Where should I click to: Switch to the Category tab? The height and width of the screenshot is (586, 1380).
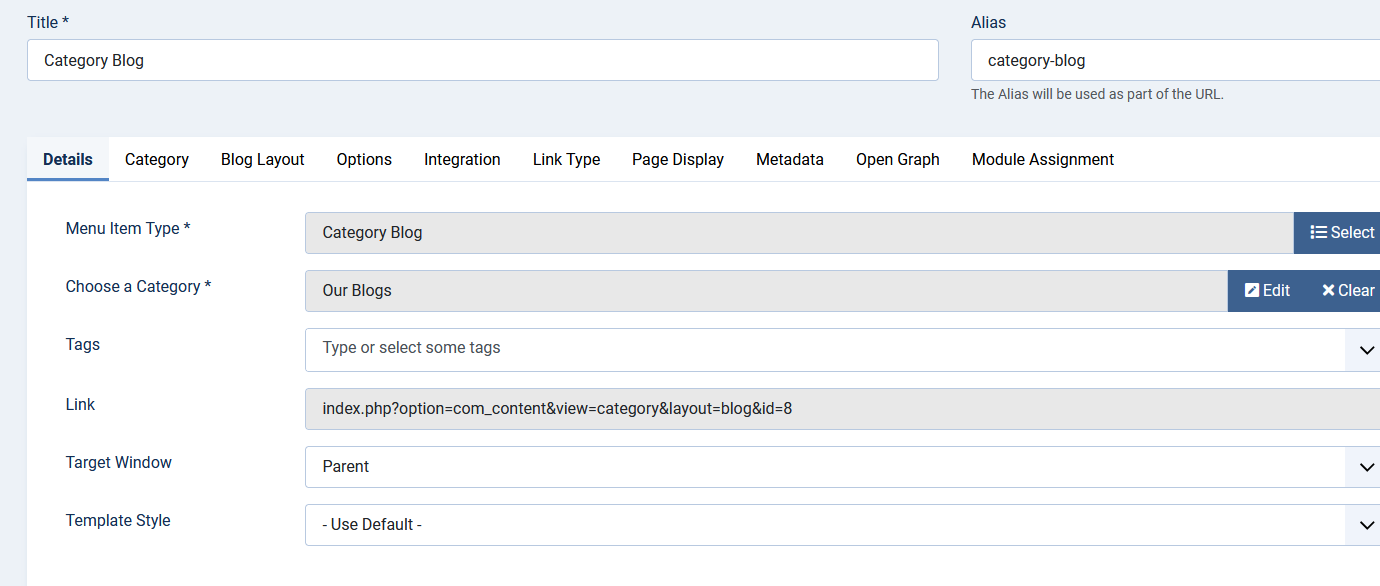(157, 160)
